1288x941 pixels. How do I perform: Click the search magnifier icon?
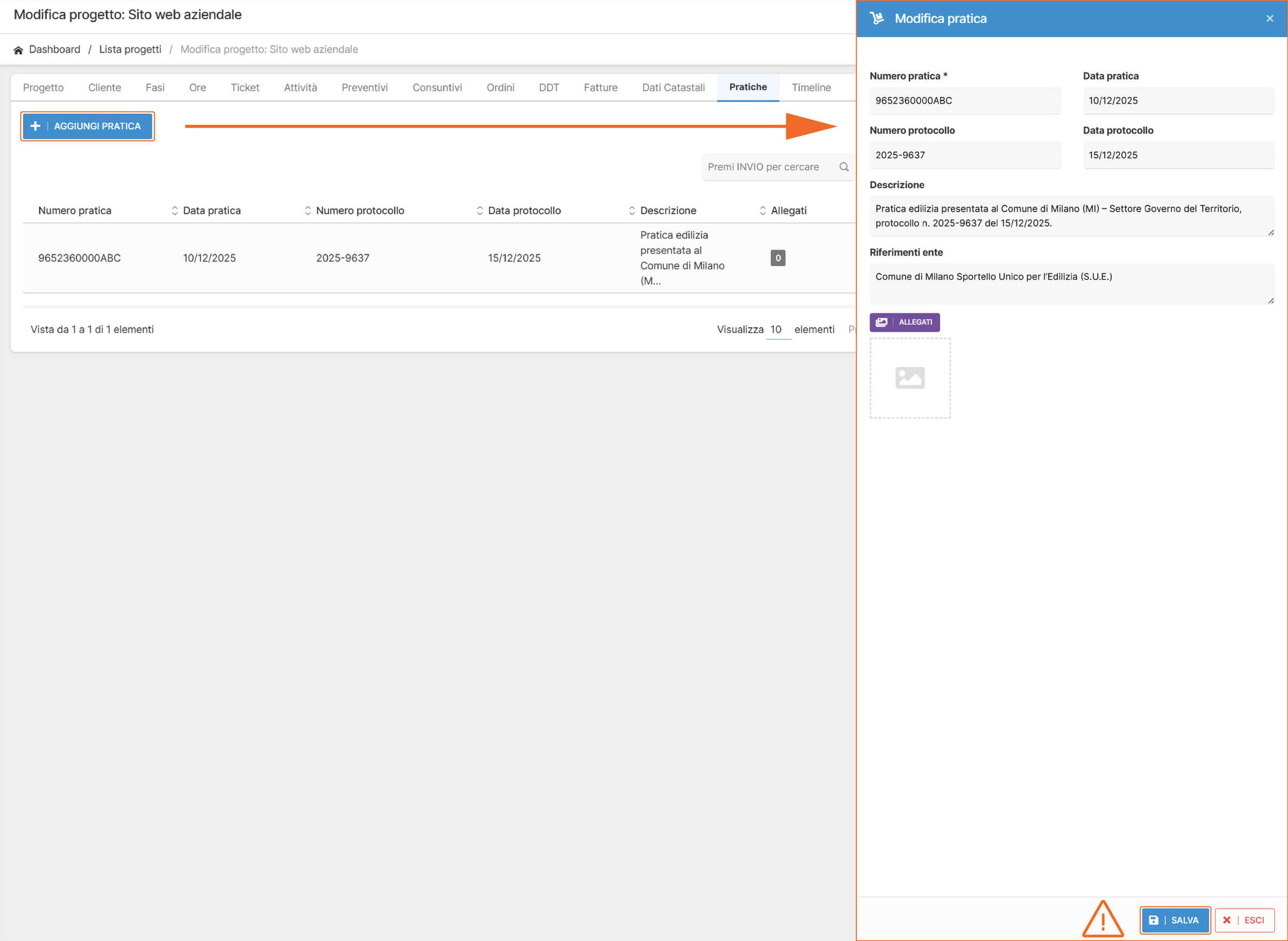[844, 167]
